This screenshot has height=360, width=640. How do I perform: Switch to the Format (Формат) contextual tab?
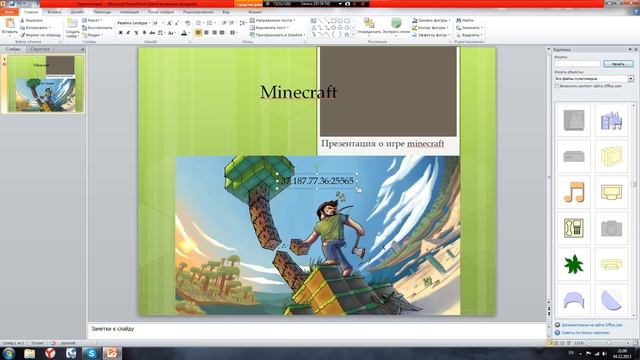[x=255, y=12]
